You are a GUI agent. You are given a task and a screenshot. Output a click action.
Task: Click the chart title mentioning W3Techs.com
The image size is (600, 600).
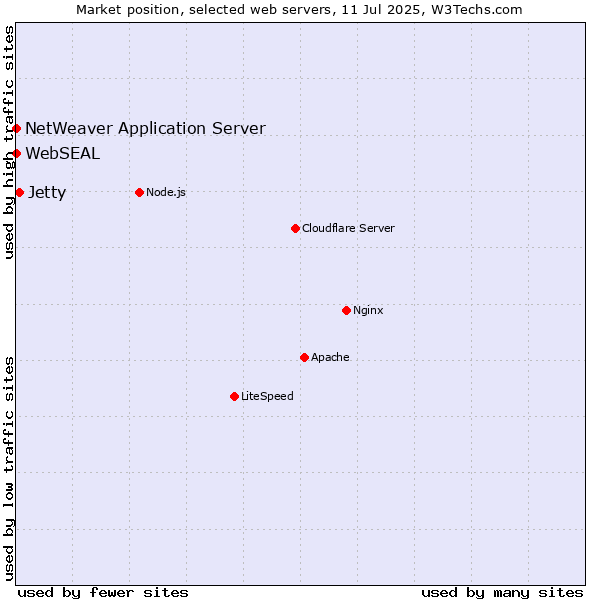pyautogui.click(x=299, y=10)
